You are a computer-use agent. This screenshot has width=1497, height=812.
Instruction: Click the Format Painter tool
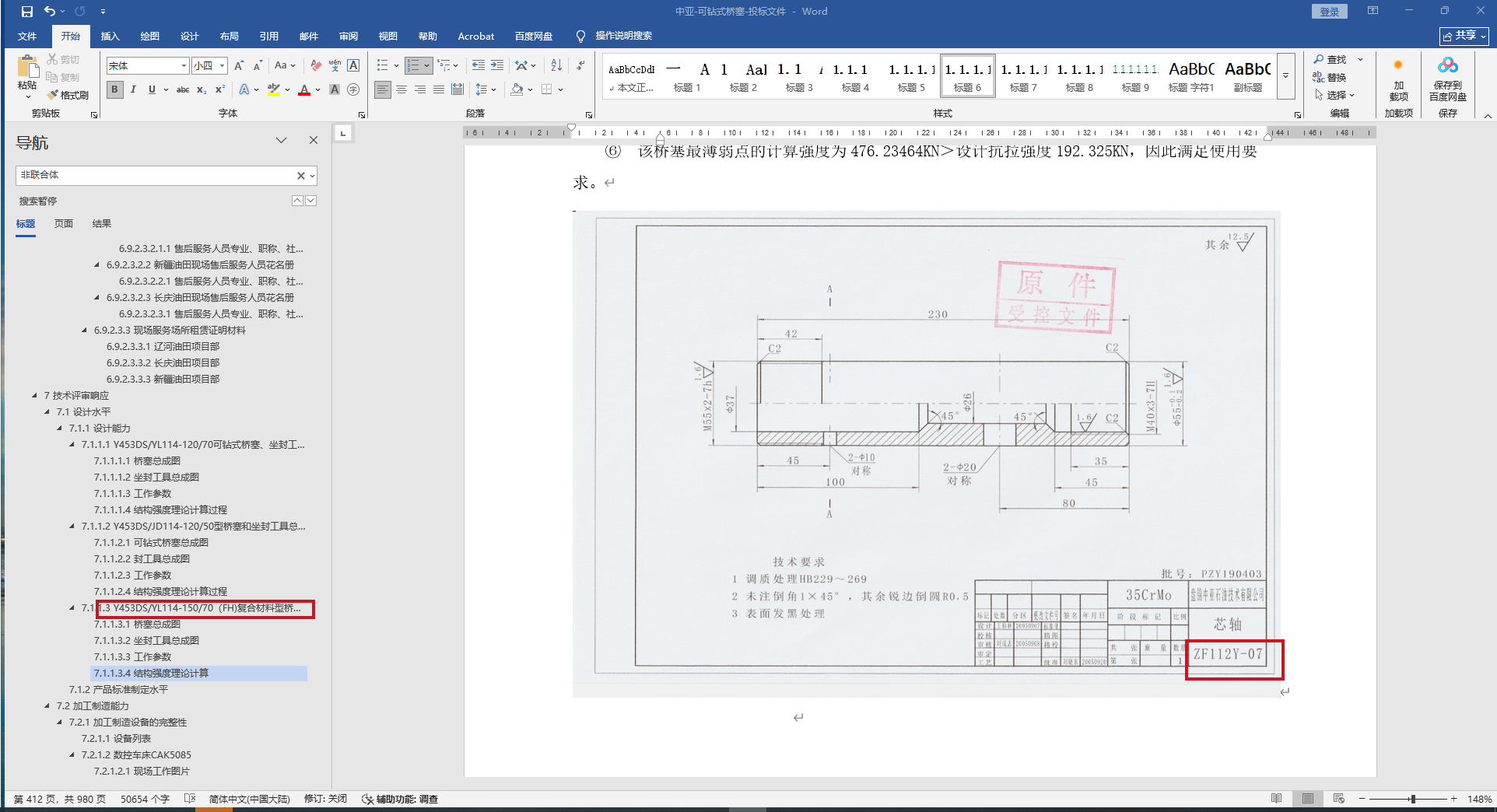pos(68,95)
